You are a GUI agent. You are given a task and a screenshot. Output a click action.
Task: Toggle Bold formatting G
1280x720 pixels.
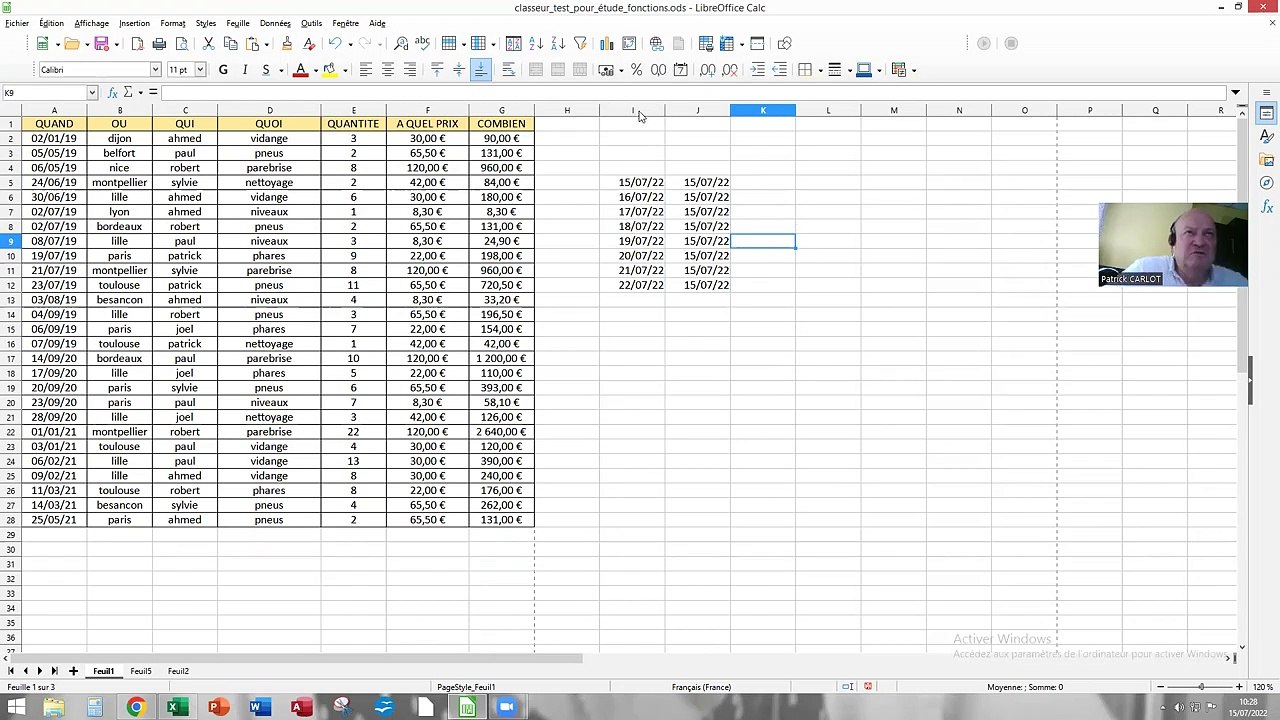click(x=223, y=69)
